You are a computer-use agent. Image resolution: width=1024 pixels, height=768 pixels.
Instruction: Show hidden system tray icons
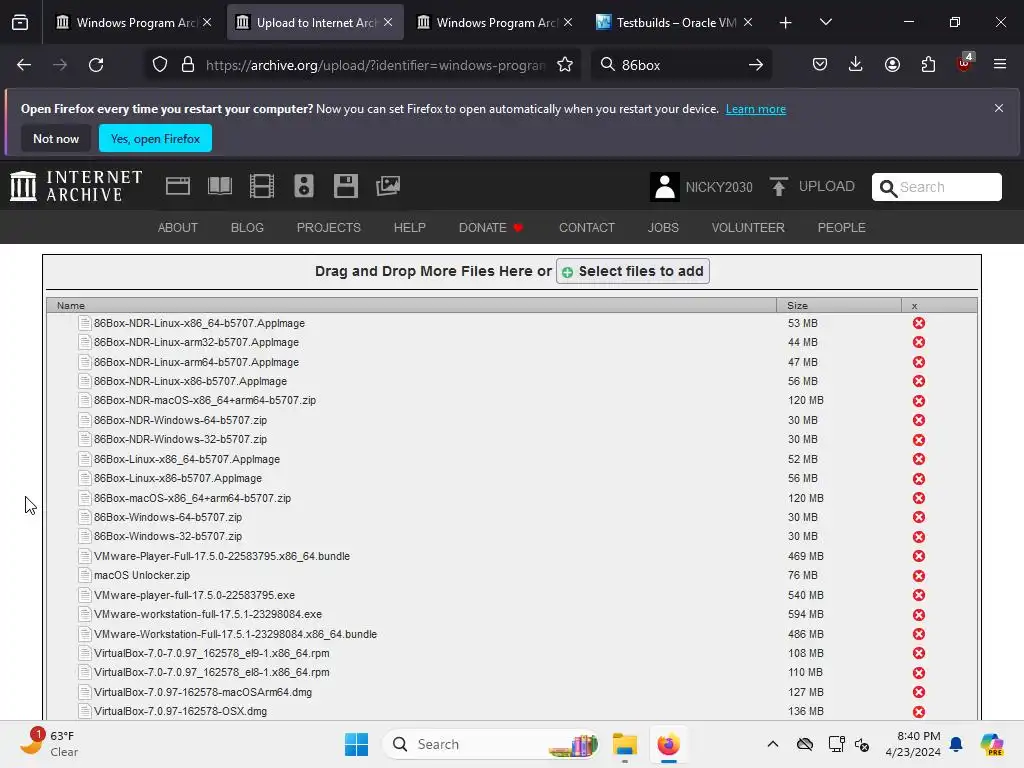pos(773,744)
